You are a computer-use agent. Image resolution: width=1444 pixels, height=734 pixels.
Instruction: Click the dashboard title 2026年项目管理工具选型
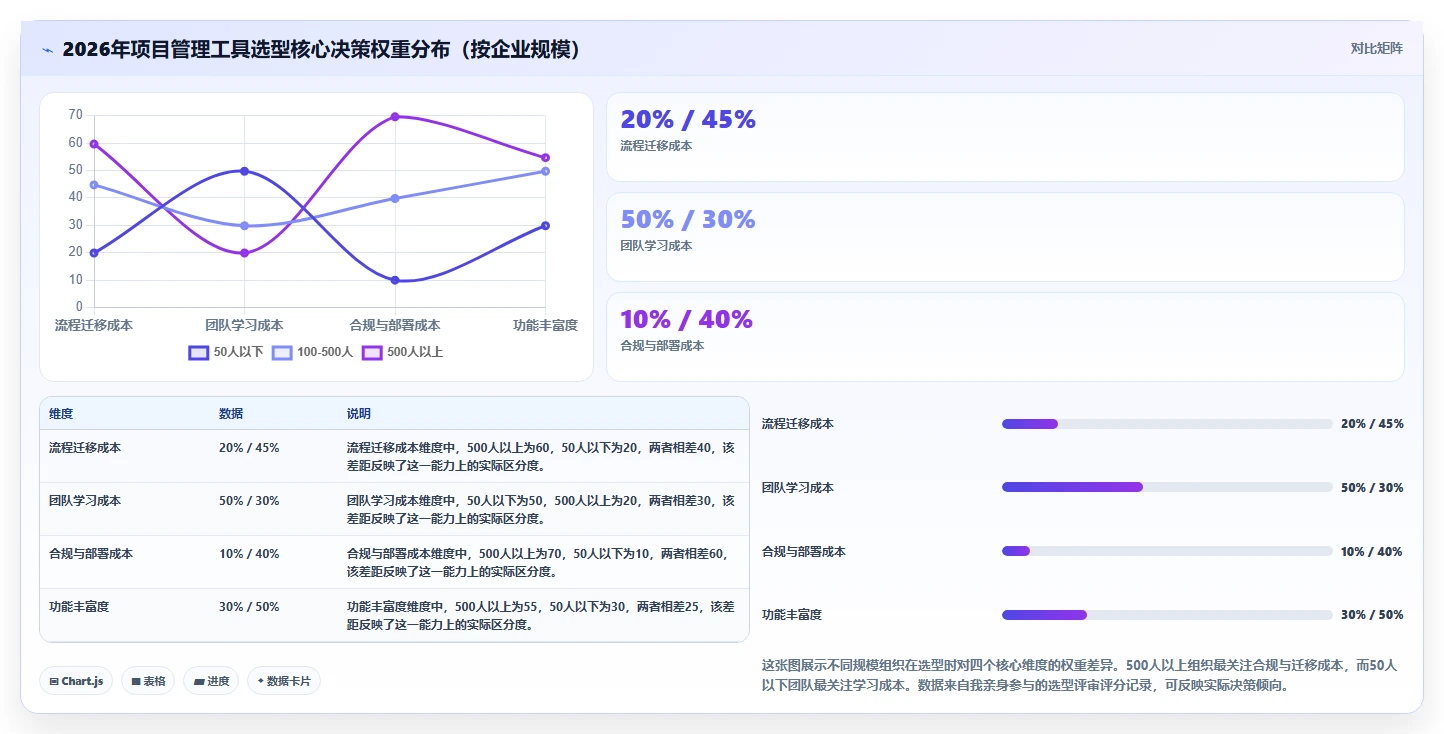point(321,49)
